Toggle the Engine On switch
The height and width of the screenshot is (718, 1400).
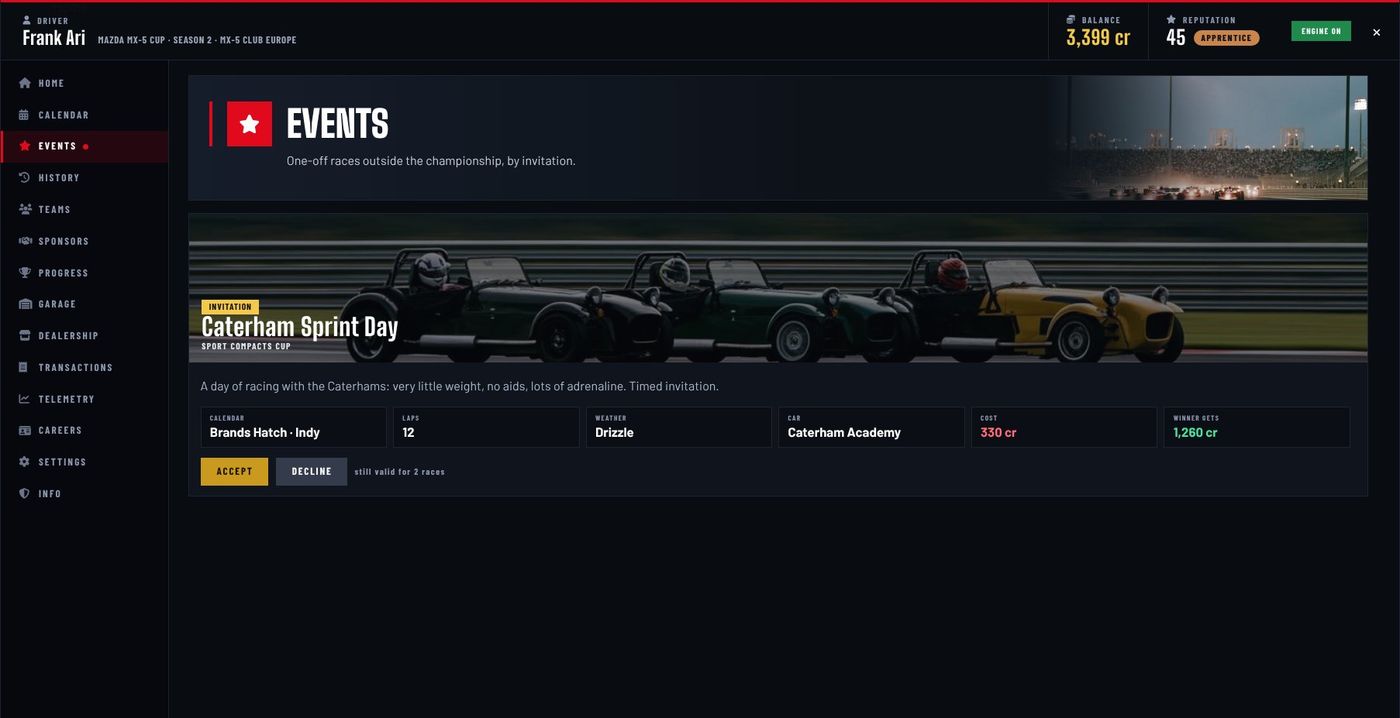pyautogui.click(x=1321, y=31)
